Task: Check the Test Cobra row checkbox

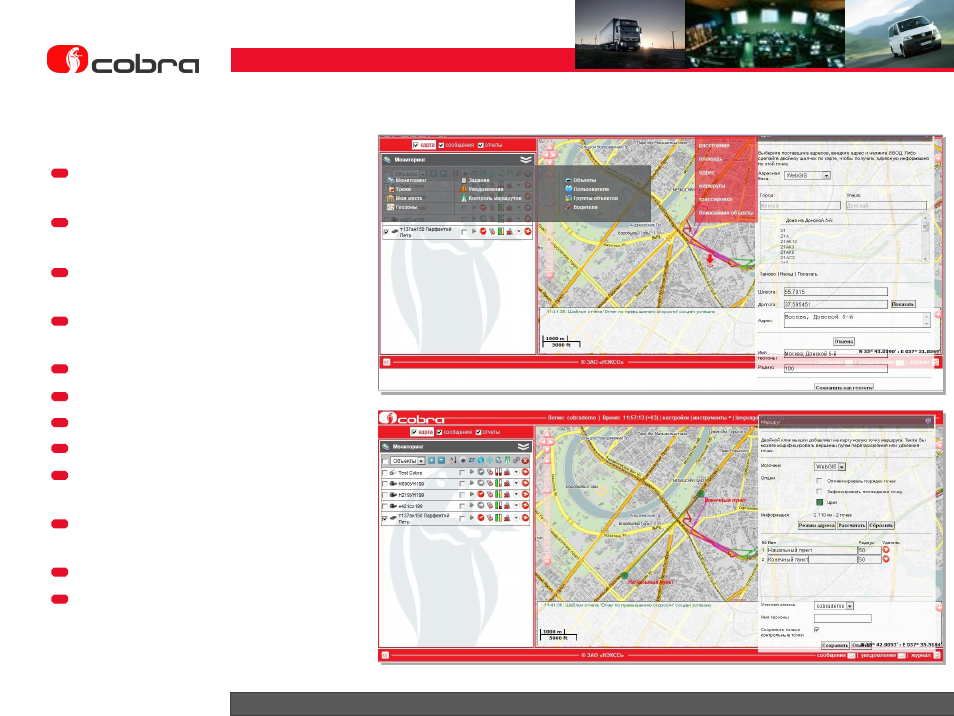Action: tap(385, 473)
